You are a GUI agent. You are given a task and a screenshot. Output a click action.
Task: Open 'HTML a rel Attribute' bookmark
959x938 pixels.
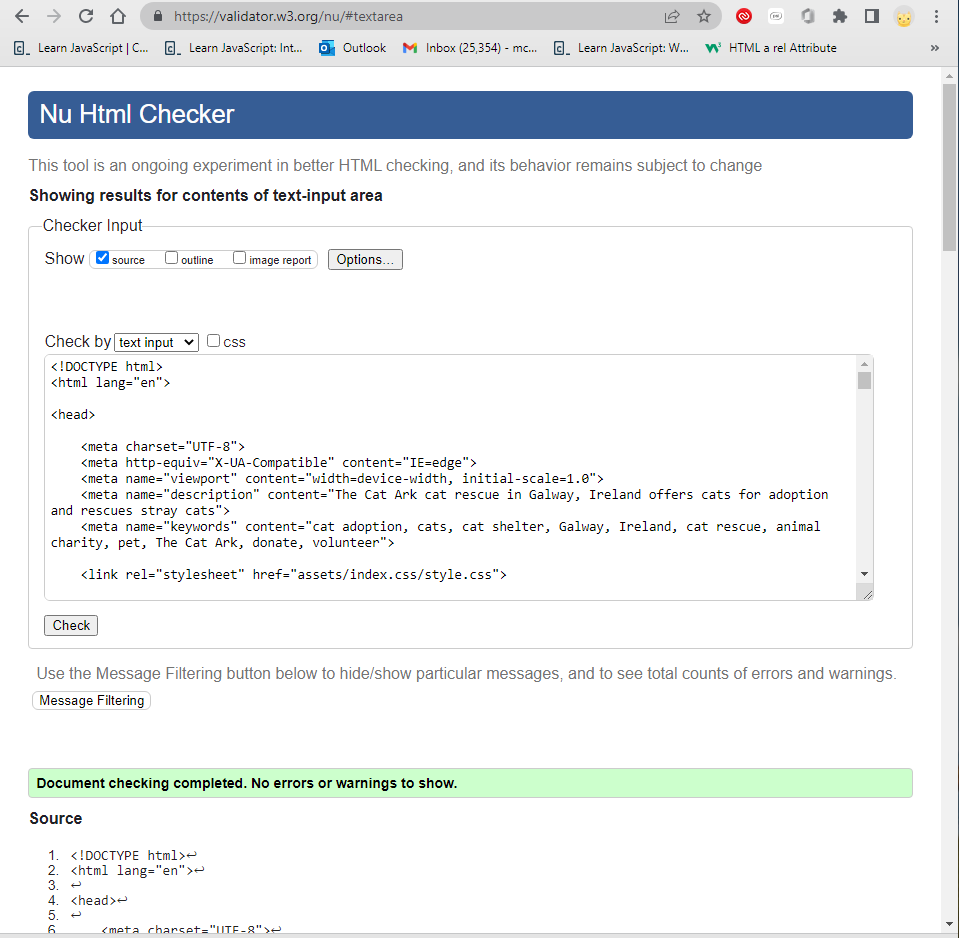771,48
